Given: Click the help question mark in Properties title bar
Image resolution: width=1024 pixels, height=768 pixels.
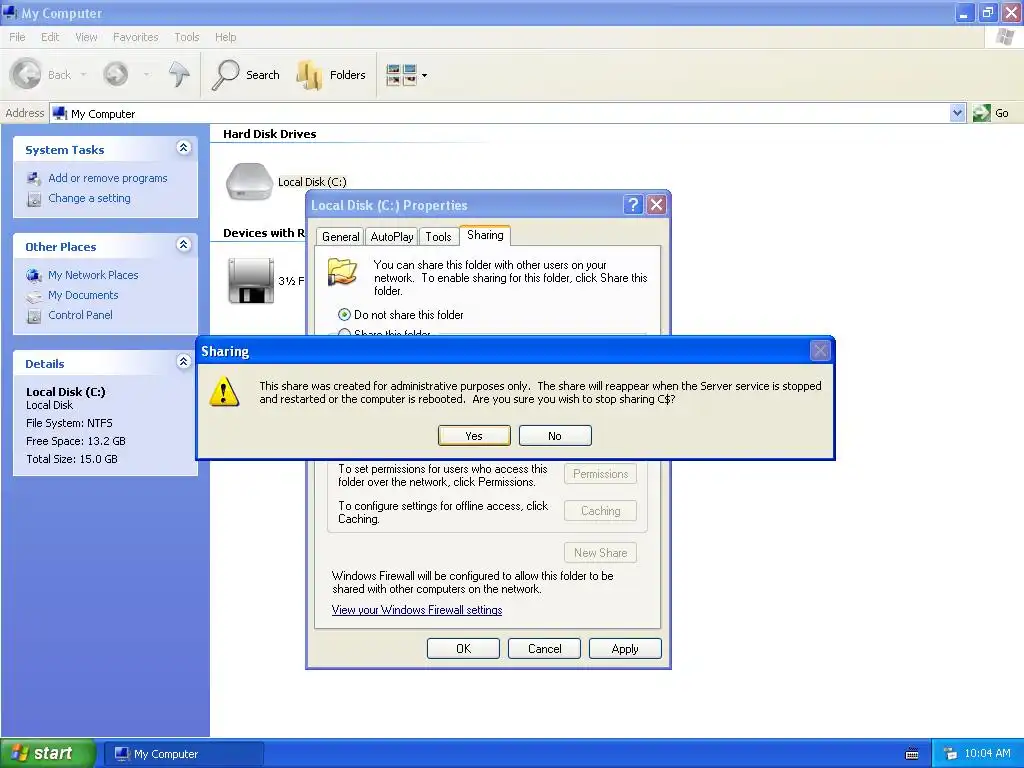Looking at the screenshot, I should [x=633, y=205].
